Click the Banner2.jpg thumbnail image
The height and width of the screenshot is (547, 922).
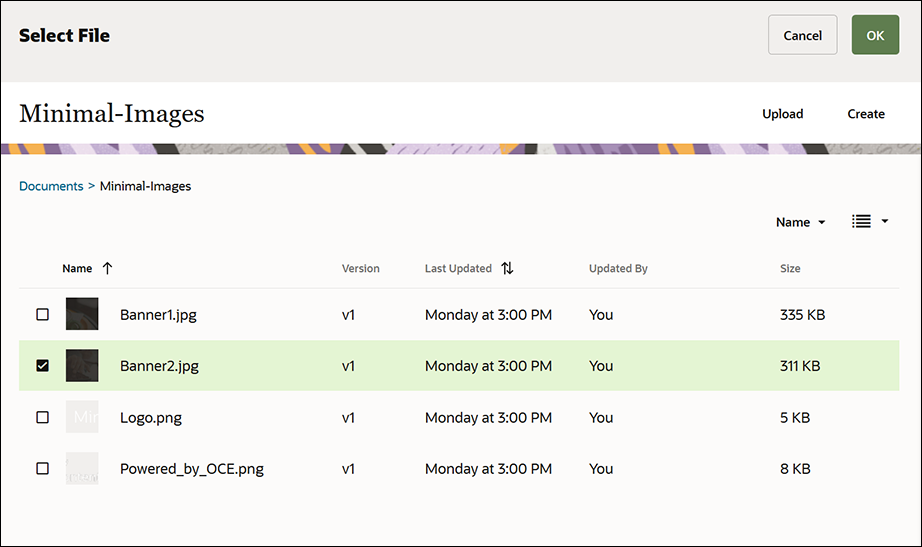[x=82, y=366]
